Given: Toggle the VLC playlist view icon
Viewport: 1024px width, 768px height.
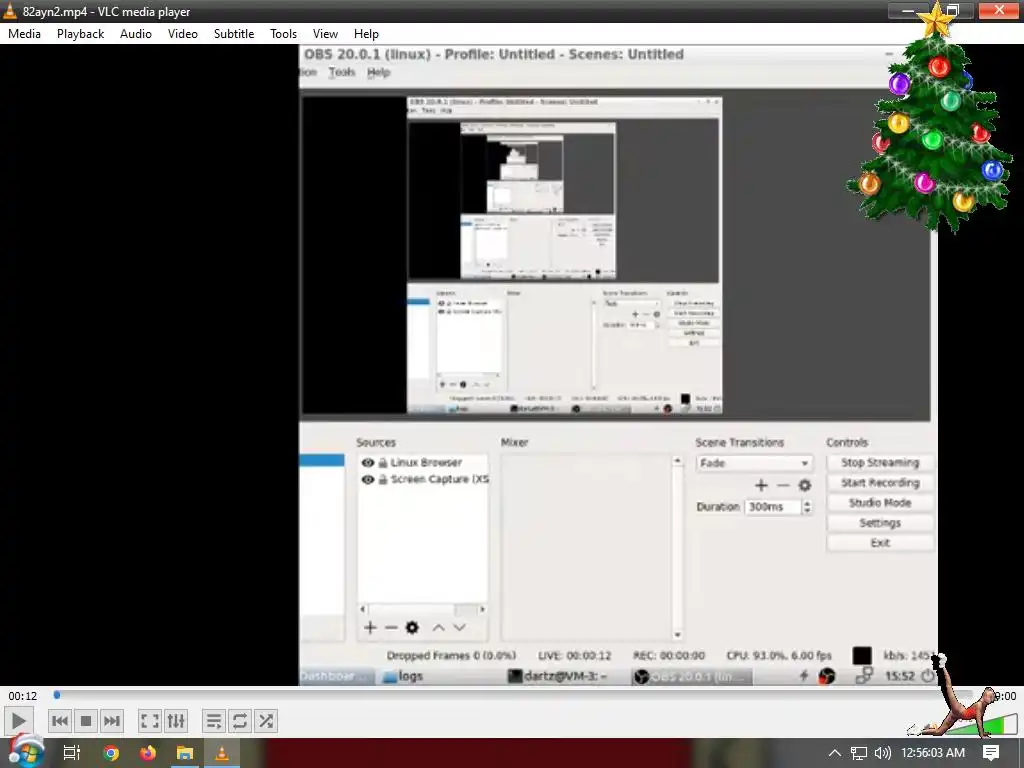Looking at the screenshot, I should coord(214,721).
